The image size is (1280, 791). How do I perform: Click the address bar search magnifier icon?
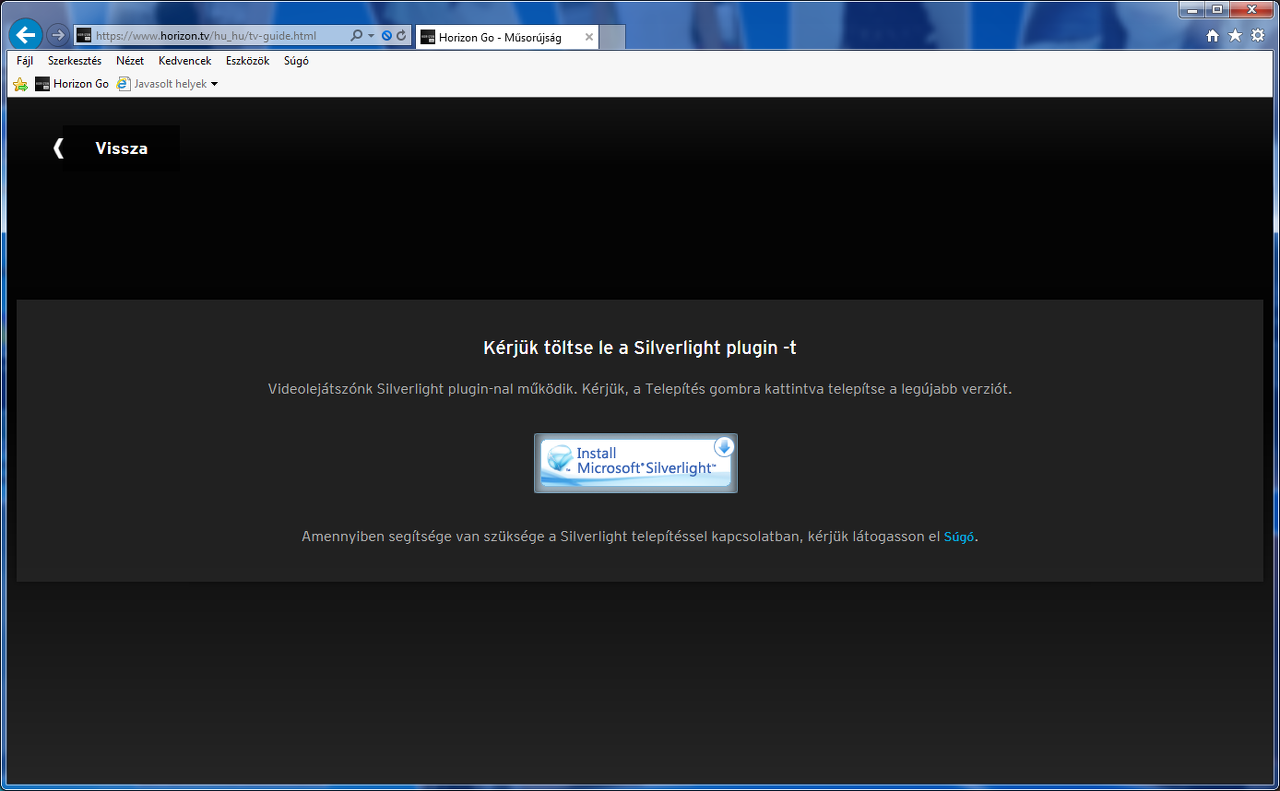coord(356,36)
